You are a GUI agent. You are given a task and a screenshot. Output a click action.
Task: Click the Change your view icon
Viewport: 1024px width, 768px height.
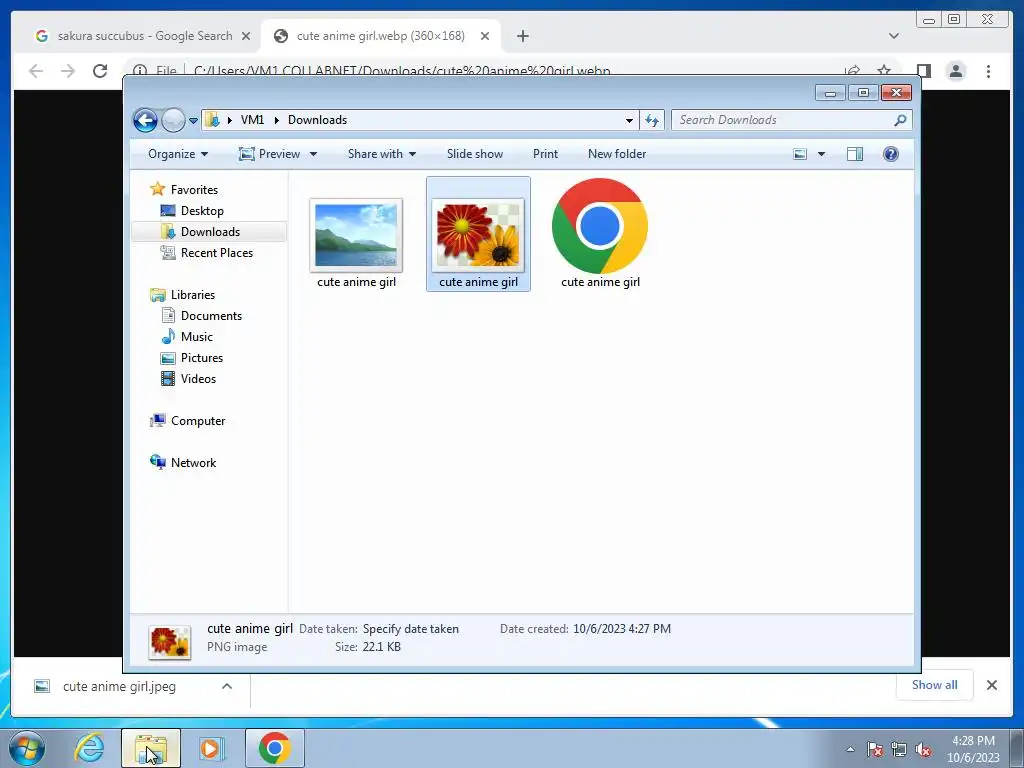click(800, 154)
